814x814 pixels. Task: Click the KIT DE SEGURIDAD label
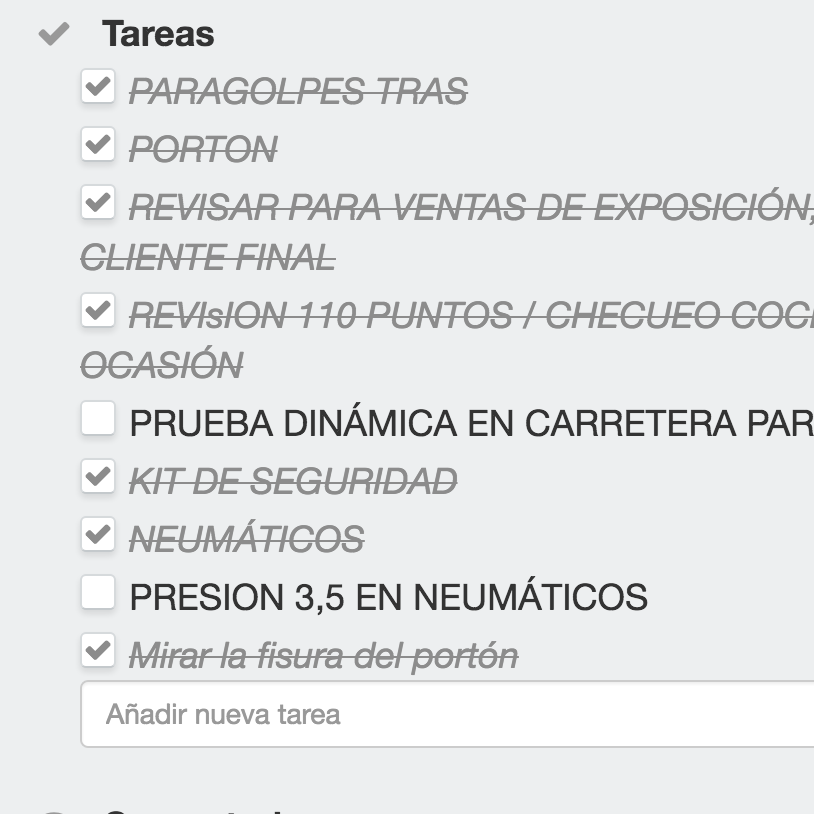293,482
